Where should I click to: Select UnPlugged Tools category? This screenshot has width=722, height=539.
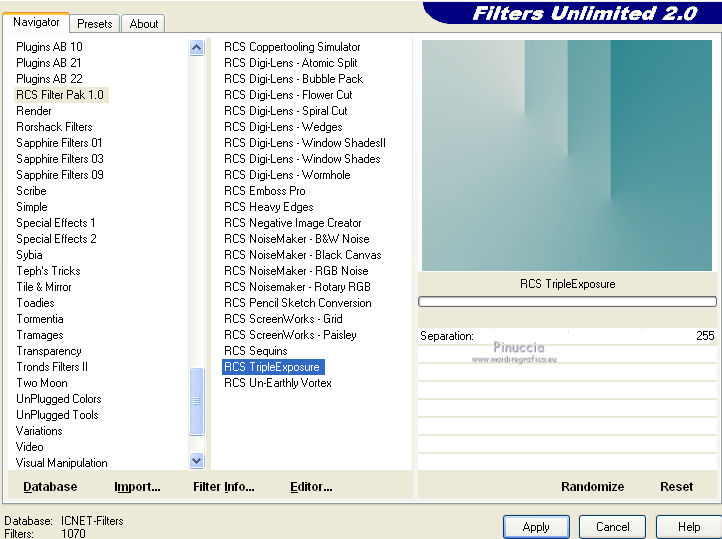(57, 415)
